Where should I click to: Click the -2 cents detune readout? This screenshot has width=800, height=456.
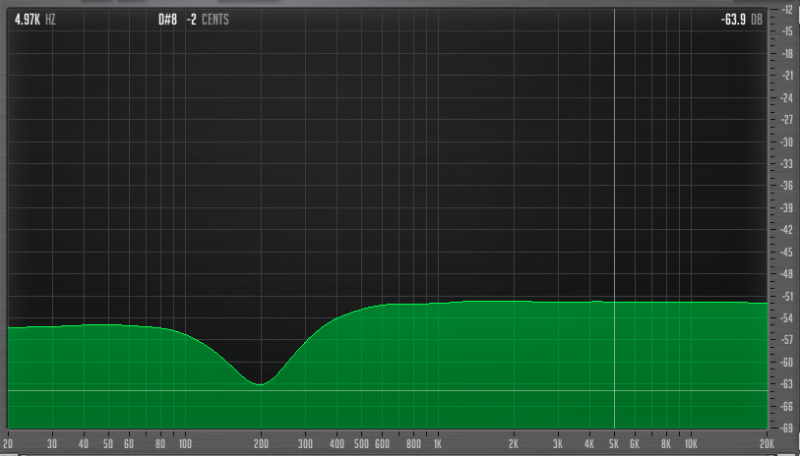pos(203,19)
